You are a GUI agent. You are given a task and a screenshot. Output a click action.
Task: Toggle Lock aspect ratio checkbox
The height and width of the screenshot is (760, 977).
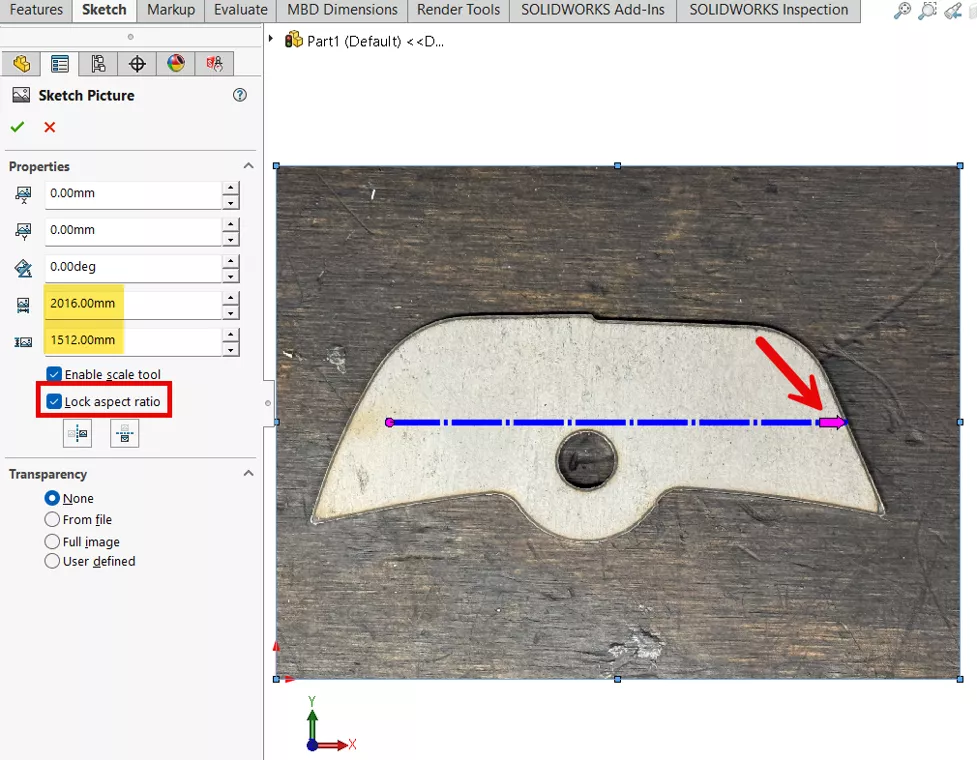point(54,401)
